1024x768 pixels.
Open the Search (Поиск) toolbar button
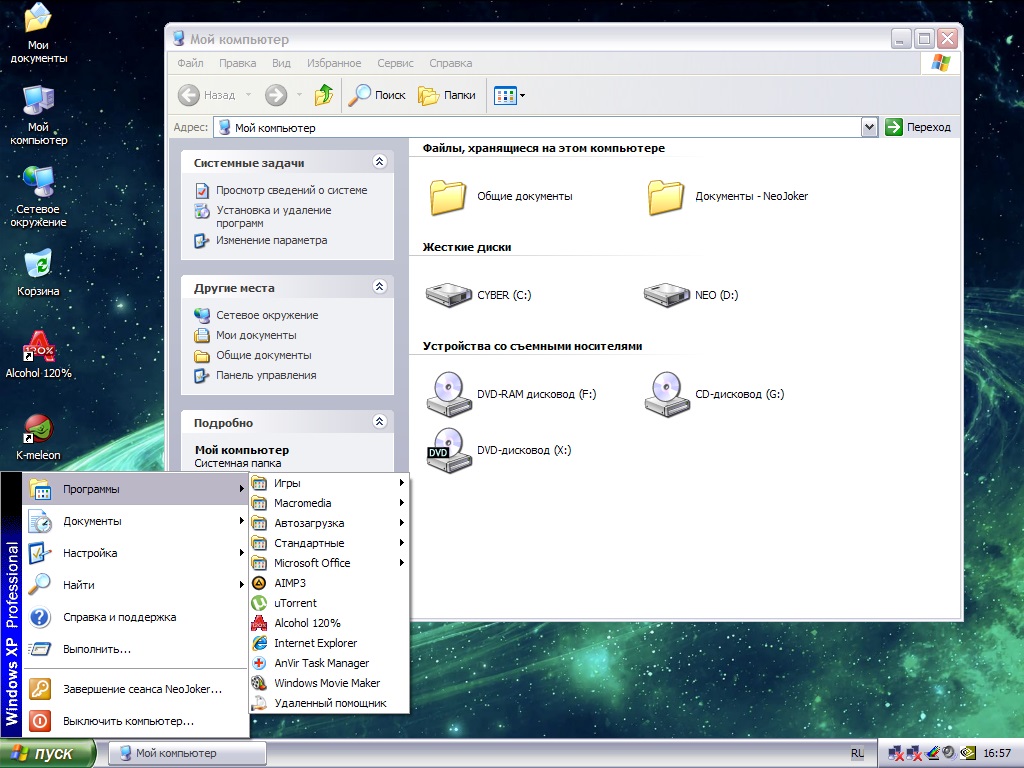pyautogui.click(x=376, y=95)
